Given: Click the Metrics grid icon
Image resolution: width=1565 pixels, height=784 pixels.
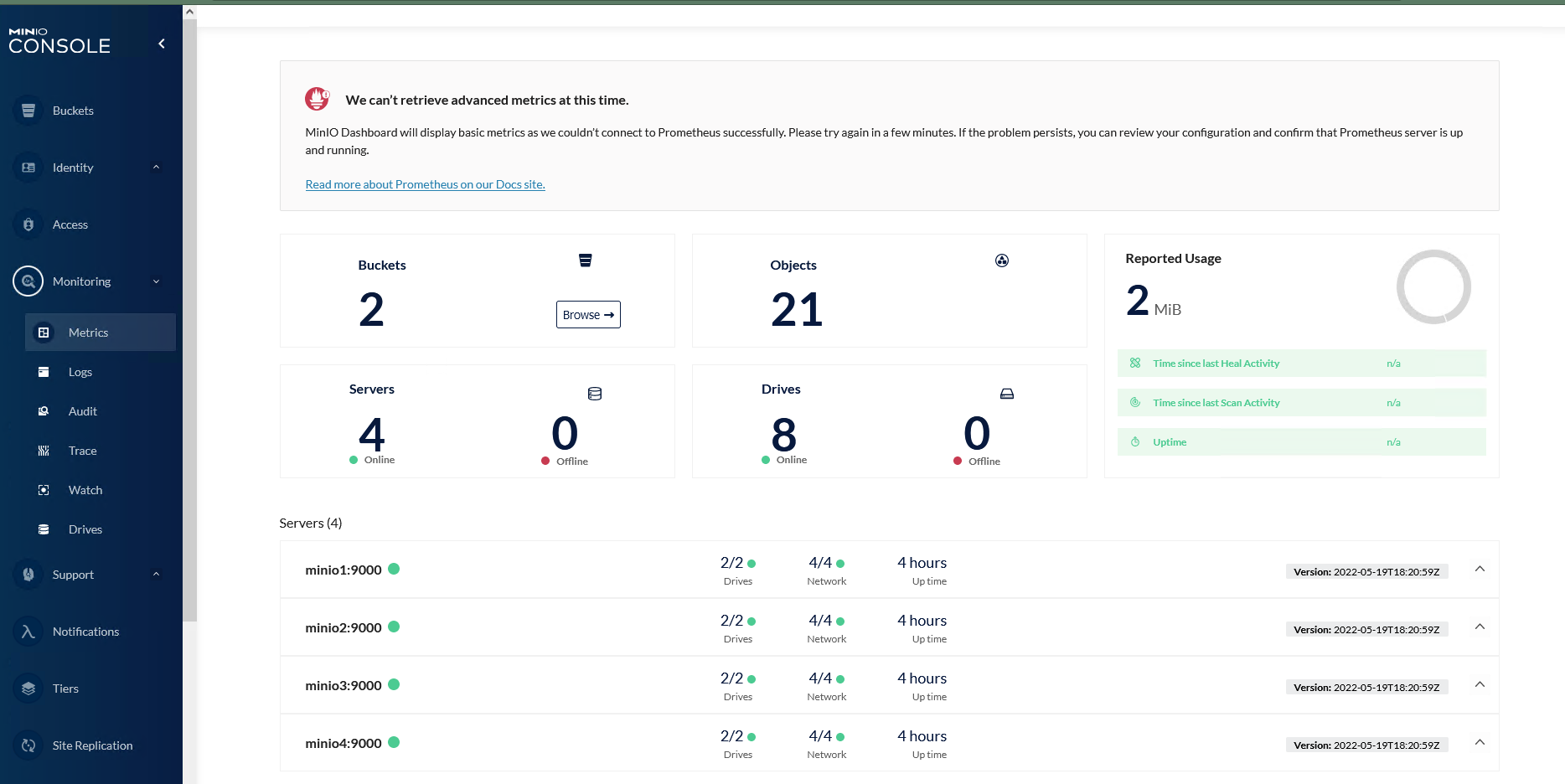Looking at the screenshot, I should 44,333.
